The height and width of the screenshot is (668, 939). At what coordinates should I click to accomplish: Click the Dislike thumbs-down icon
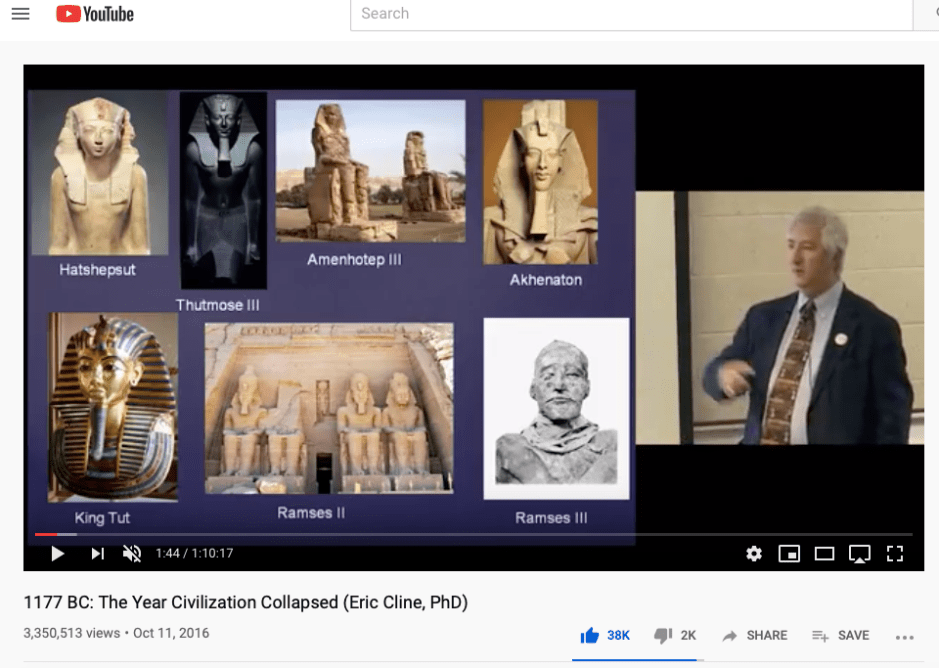point(662,635)
